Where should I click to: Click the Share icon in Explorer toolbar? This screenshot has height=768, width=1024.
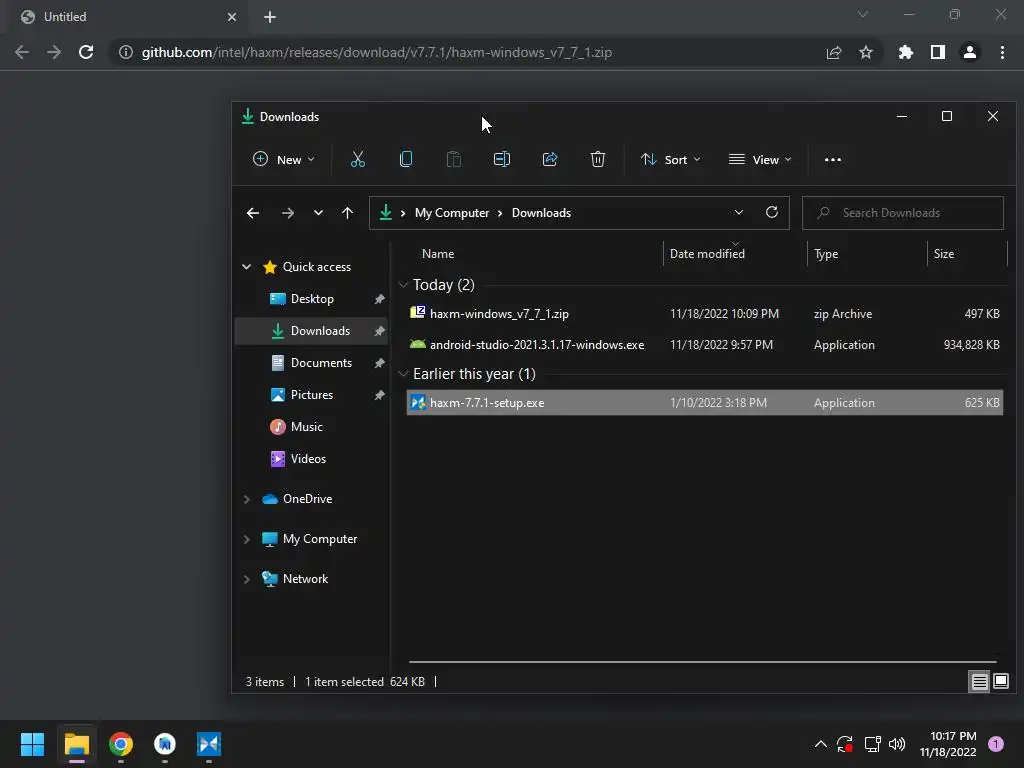550,159
